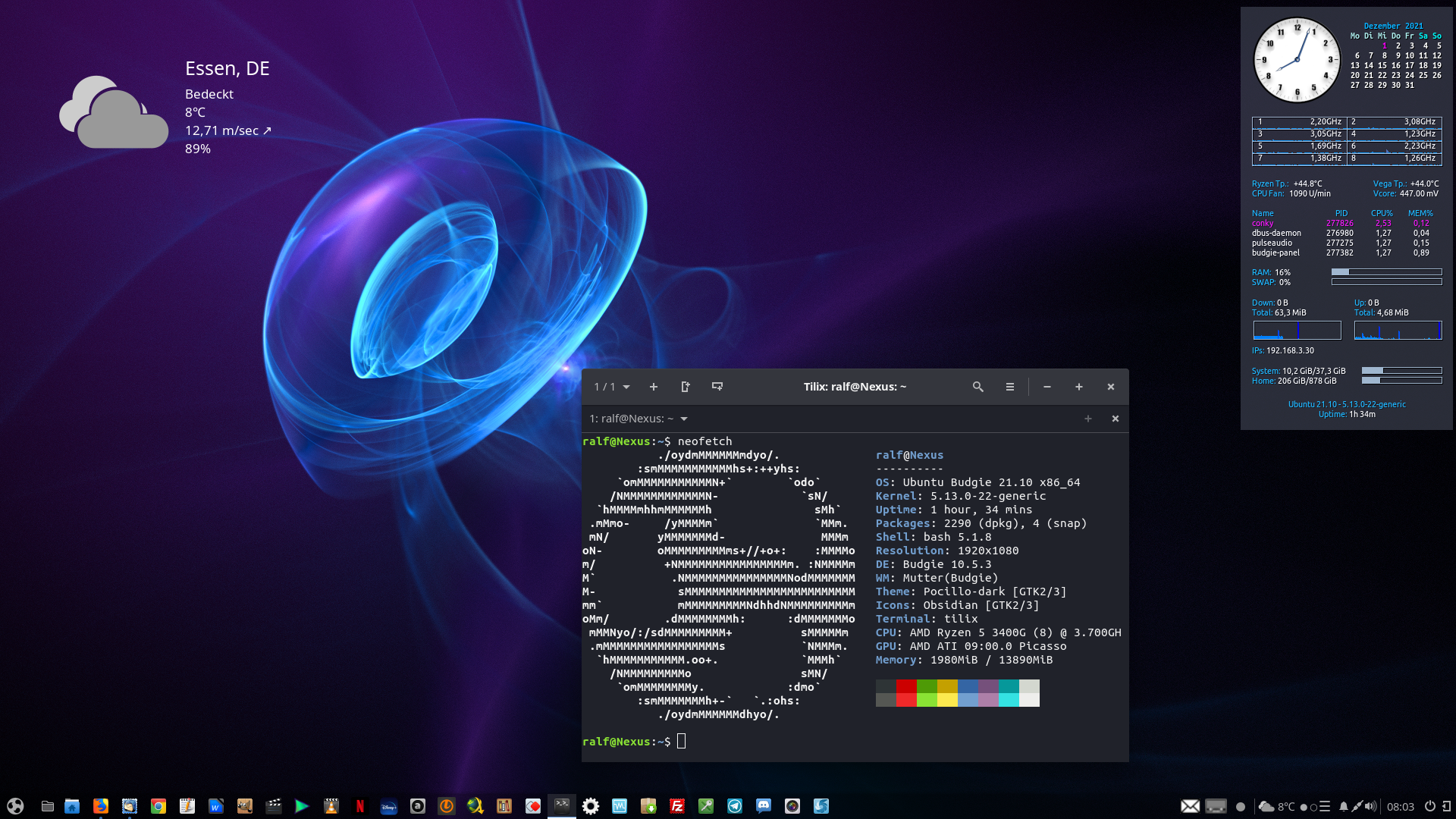Expand the '1: ralf@Nexus: ~' terminal dropdown
The height and width of the screenshot is (819, 1456).
point(684,419)
